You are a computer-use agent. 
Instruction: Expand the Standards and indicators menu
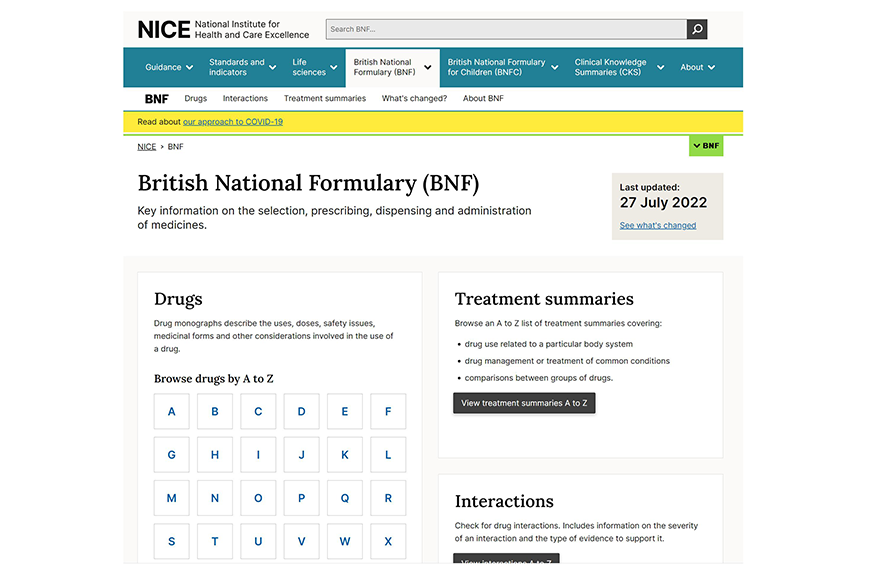[242, 67]
